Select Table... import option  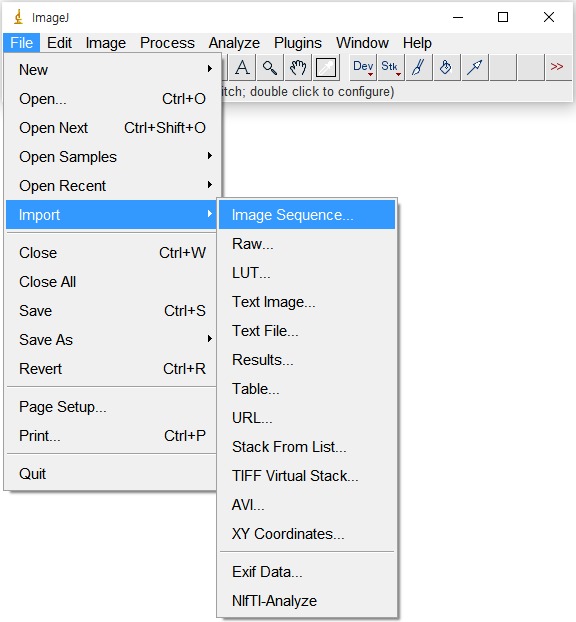[x=307, y=389]
